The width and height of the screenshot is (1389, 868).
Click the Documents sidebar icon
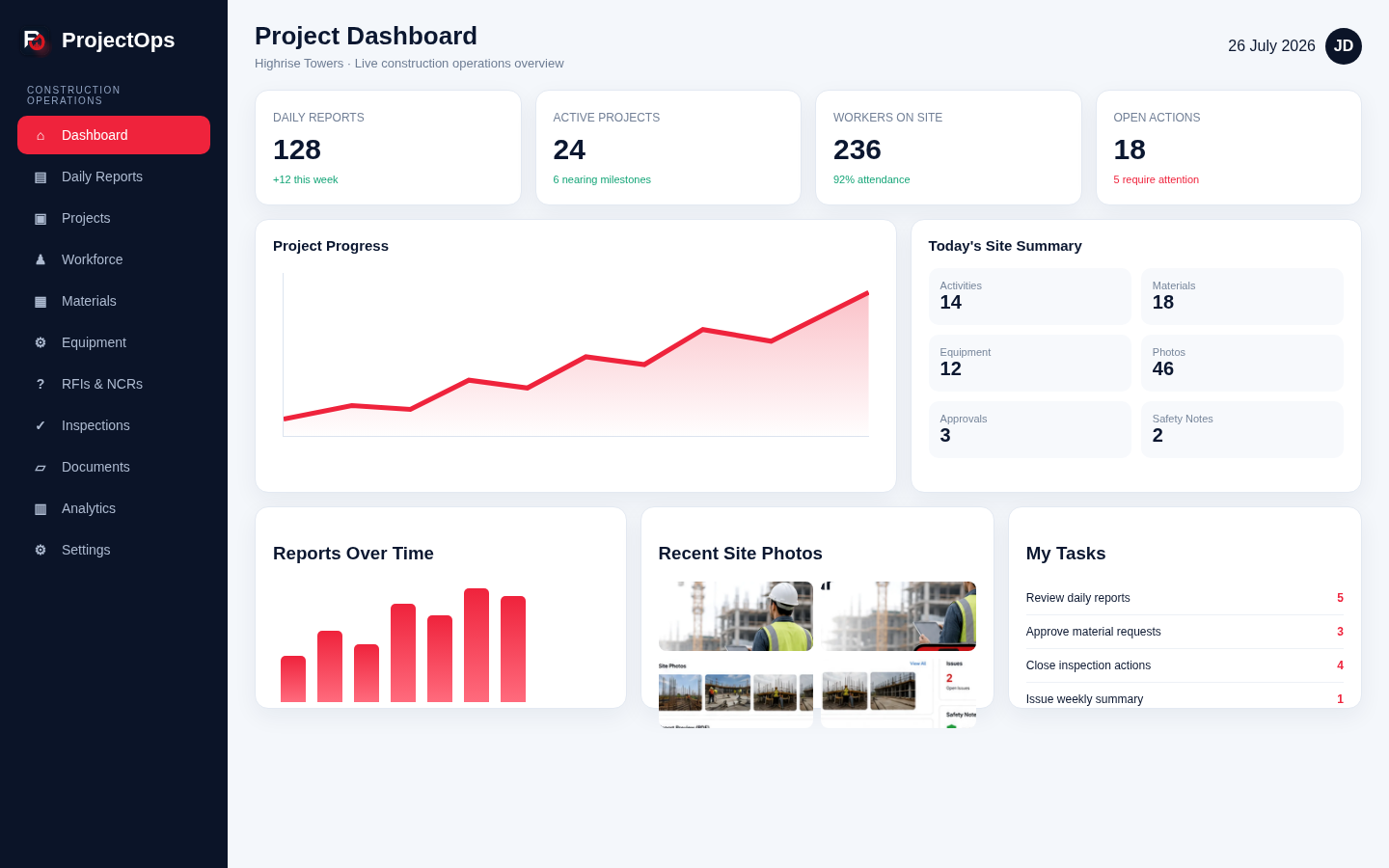41,467
